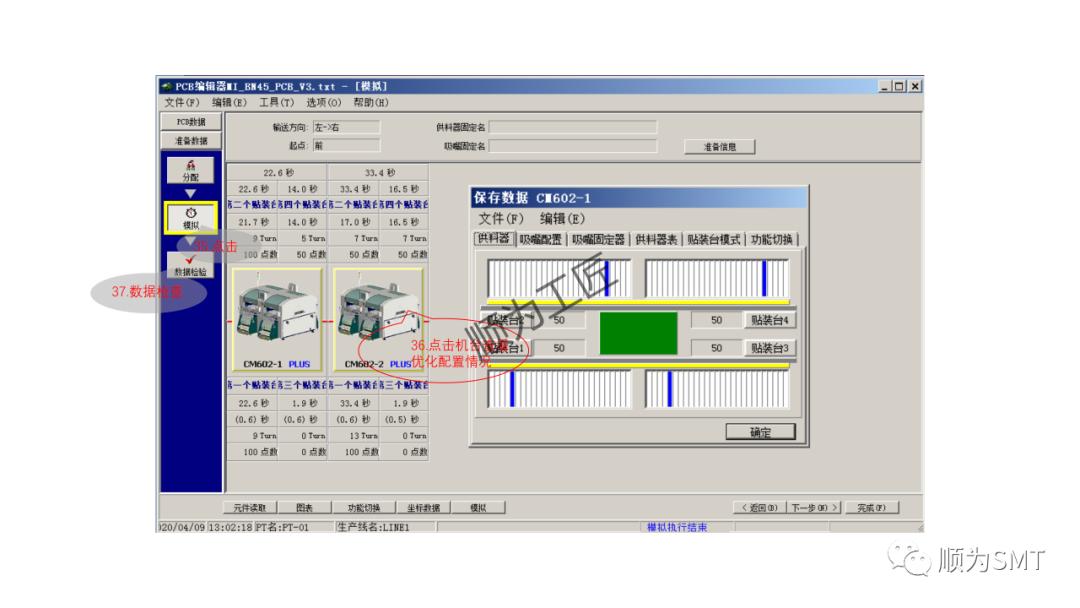The height and width of the screenshot is (608, 1080).
Task: Click the lower-left feeder slot bank
Action: point(559,389)
